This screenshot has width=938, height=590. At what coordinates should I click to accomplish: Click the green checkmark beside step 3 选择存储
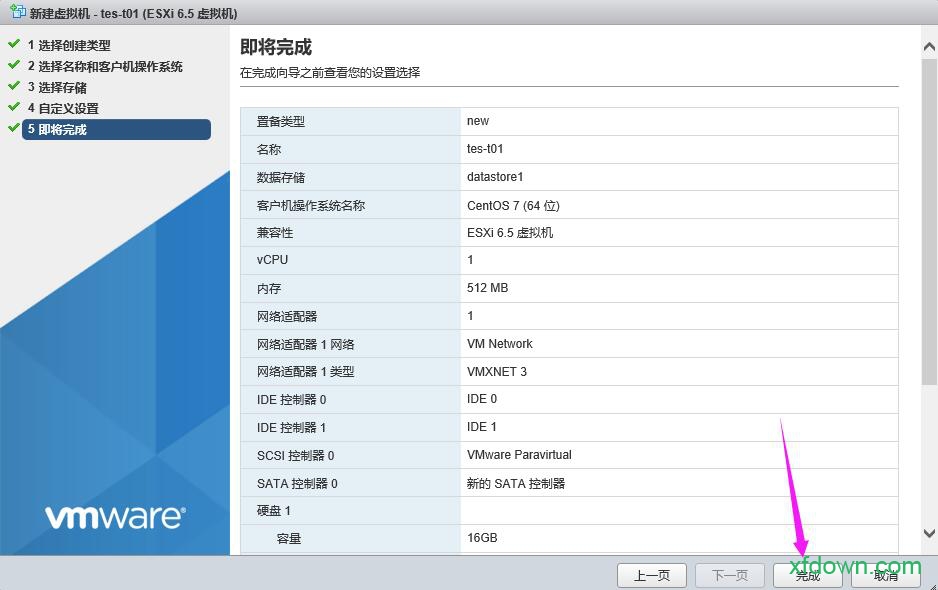coord(14,87)
